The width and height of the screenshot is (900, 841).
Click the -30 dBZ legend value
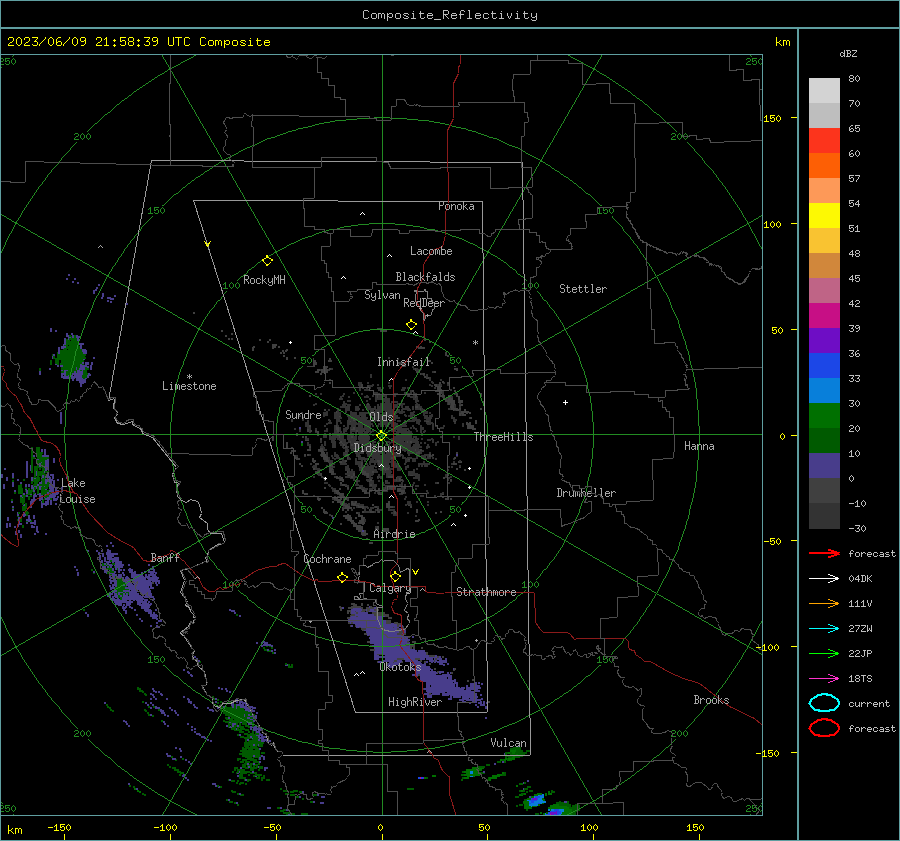pos(857,528)
